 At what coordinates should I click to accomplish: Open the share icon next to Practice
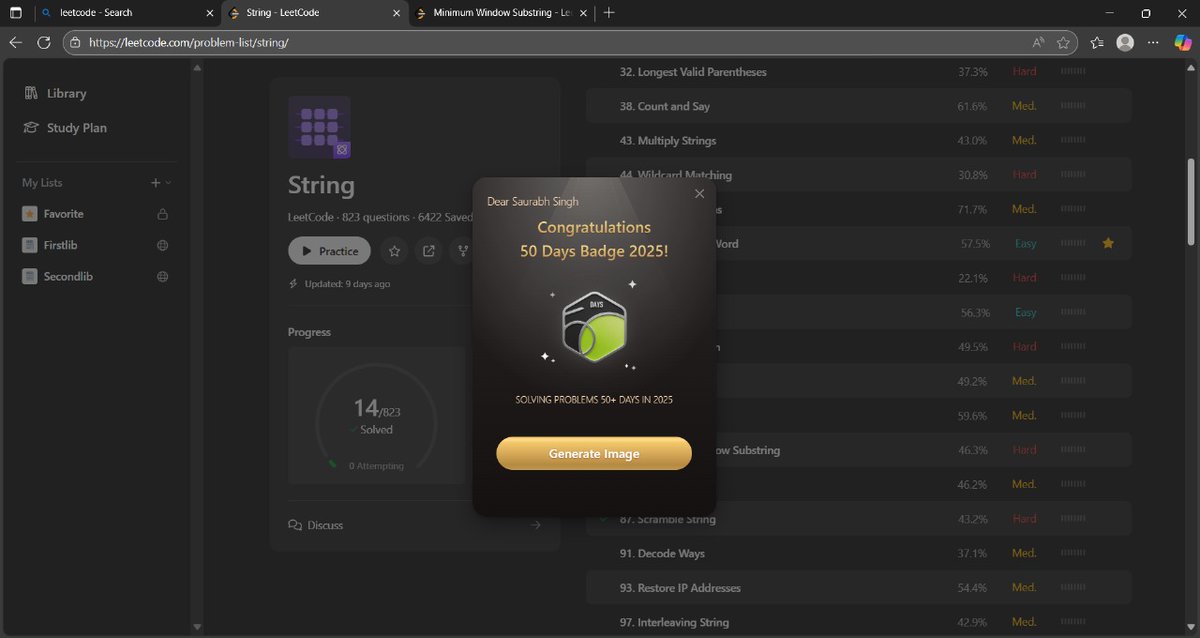[x=428, y=251]
